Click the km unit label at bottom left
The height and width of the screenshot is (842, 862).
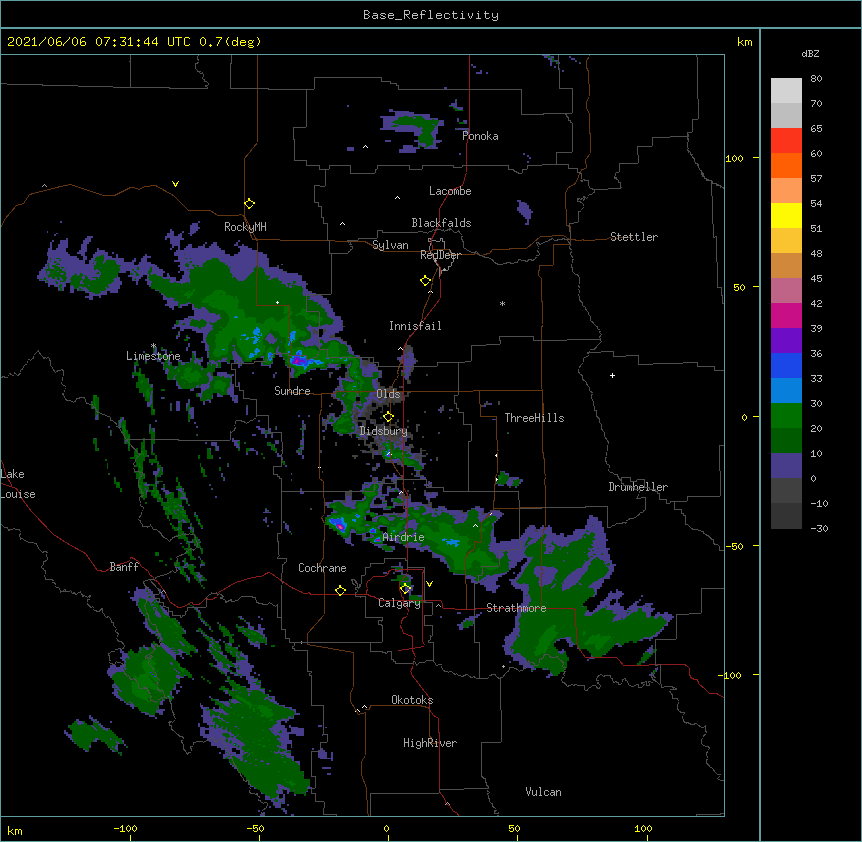[x=15, y=830]
